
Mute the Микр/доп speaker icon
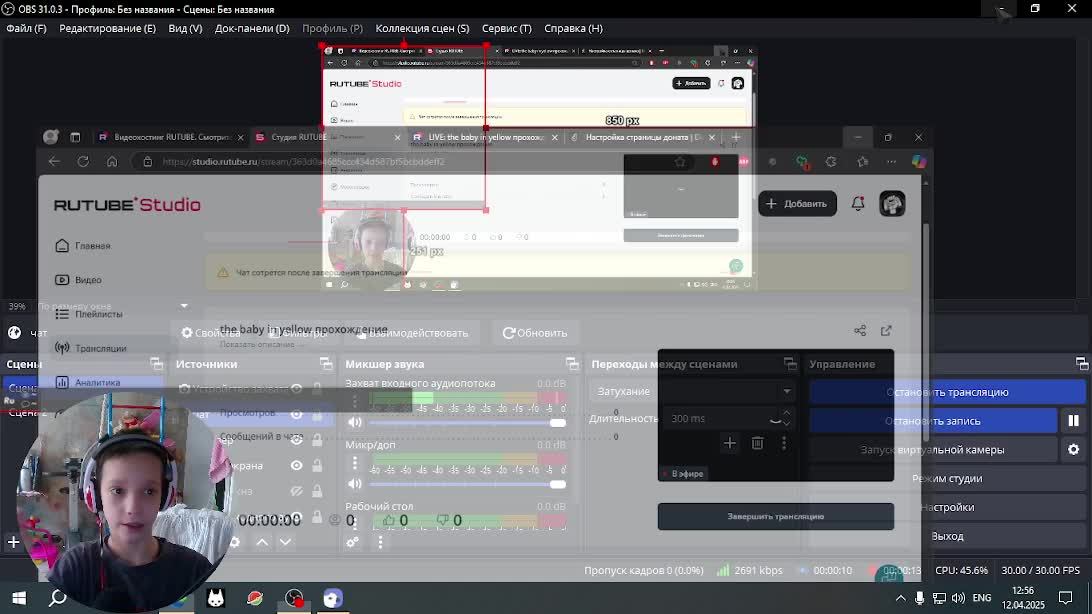pos(355,484)
